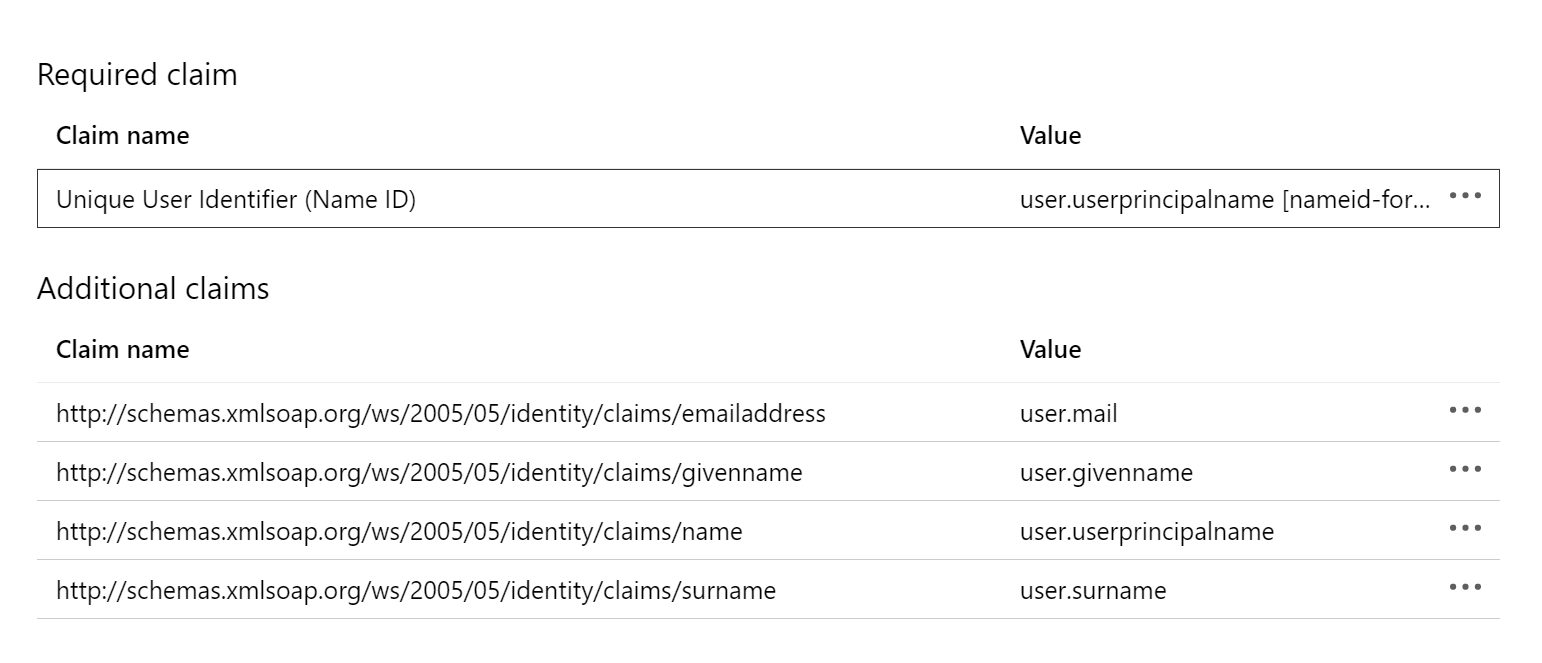Select user.userprincipalname value in the claims/name row
Image resolution: width=1542 pixels, height=663 pixels.
(x=1146, y=531)
